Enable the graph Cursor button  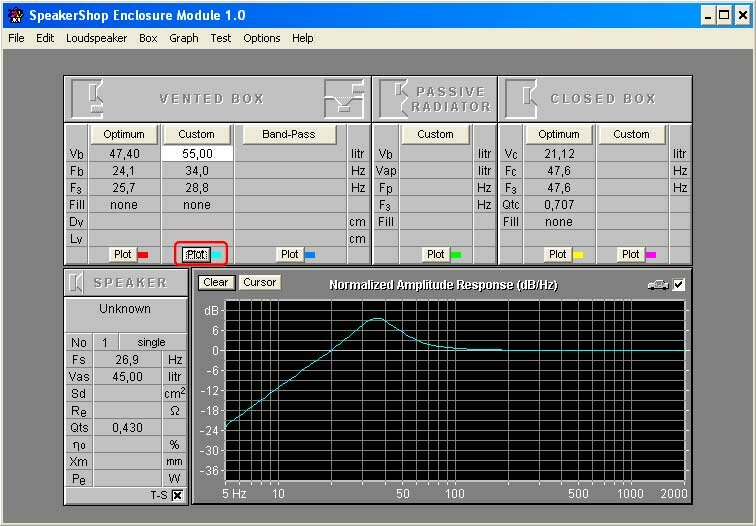point(259,282)
